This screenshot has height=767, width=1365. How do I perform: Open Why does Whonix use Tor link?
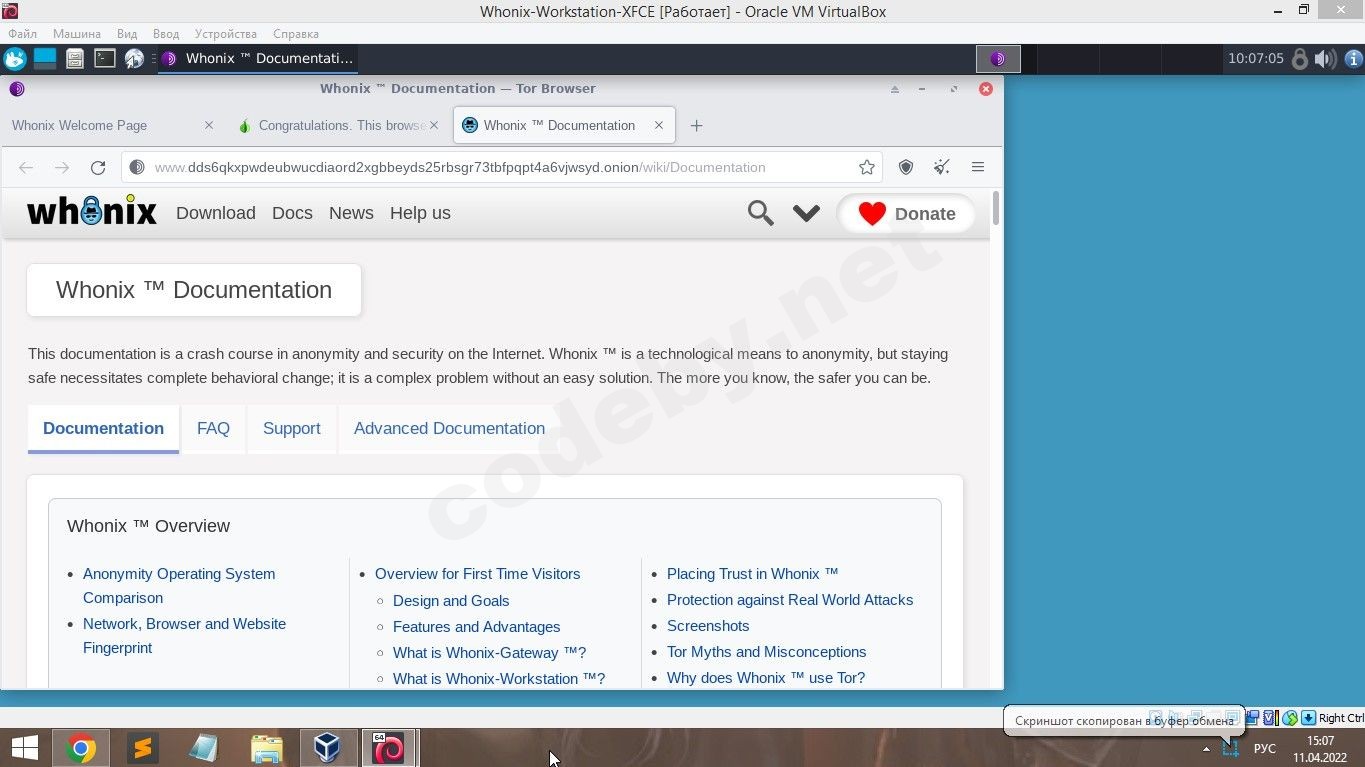click(766, 678)
